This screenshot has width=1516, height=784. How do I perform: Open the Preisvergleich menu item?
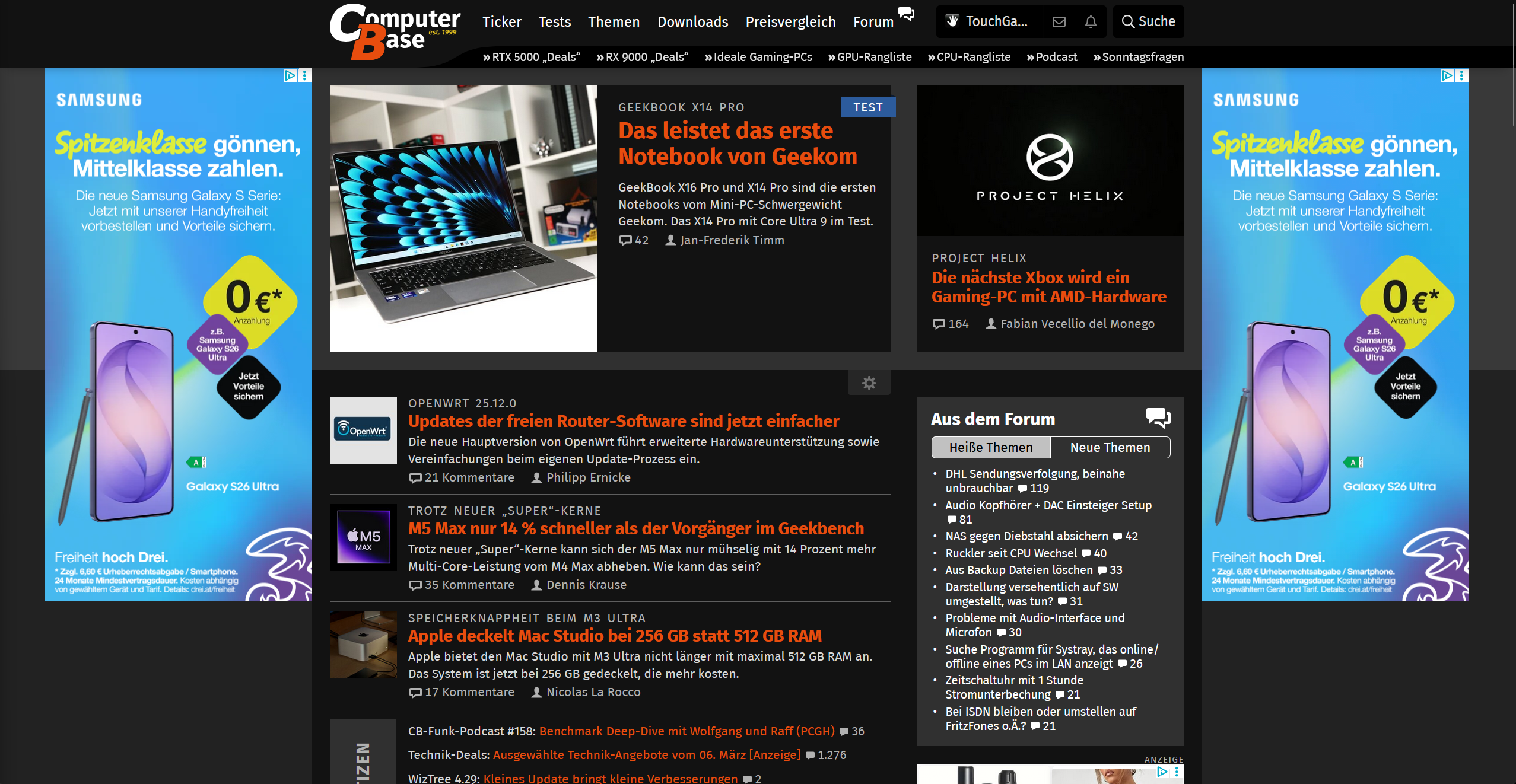point(790,22)
